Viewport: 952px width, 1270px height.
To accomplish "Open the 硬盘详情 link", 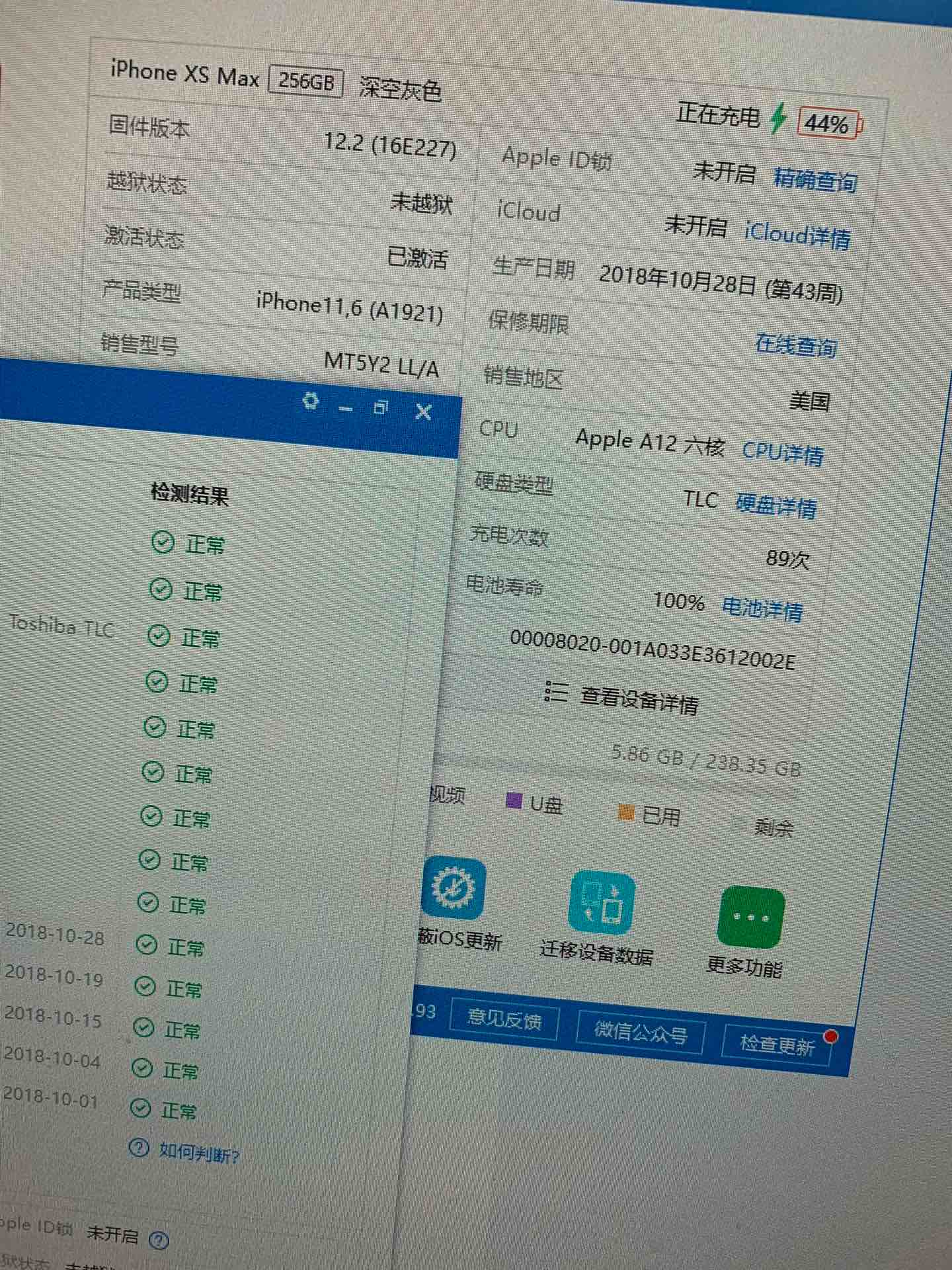I will click(x=776, y=505).
